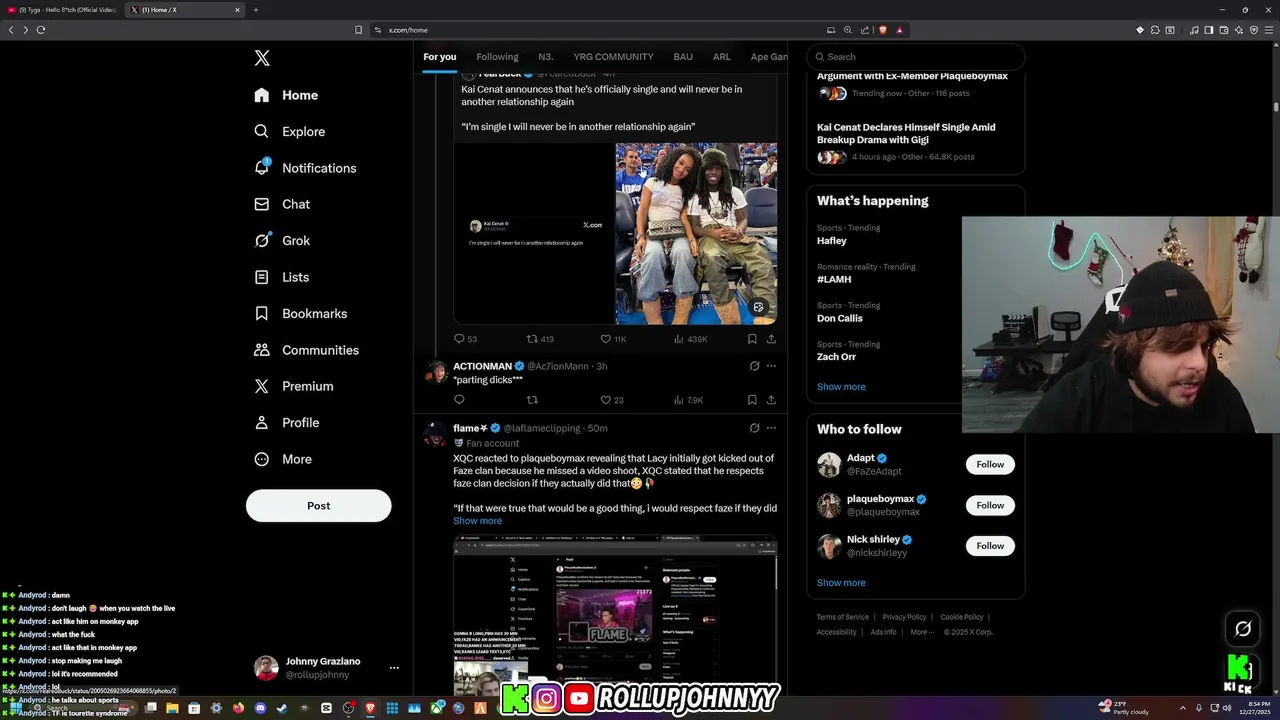Bookmark ACTIONMAN's post
Viewport: 1280px width, 720px height.
(x=752, y=400)
